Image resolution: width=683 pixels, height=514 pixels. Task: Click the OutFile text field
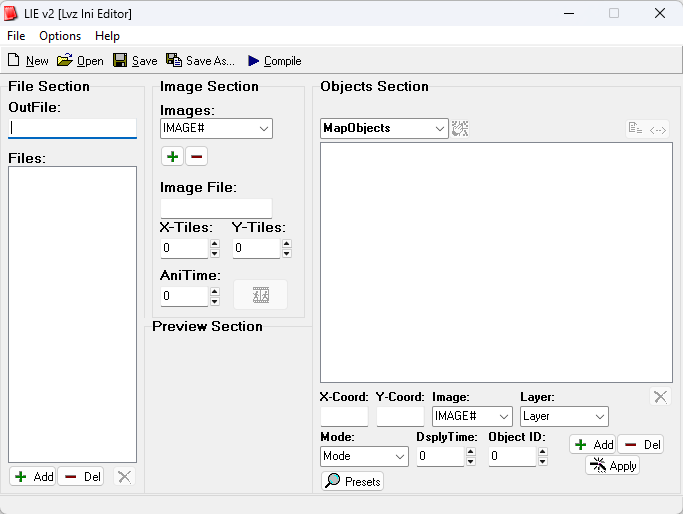(x=72, y=128)
